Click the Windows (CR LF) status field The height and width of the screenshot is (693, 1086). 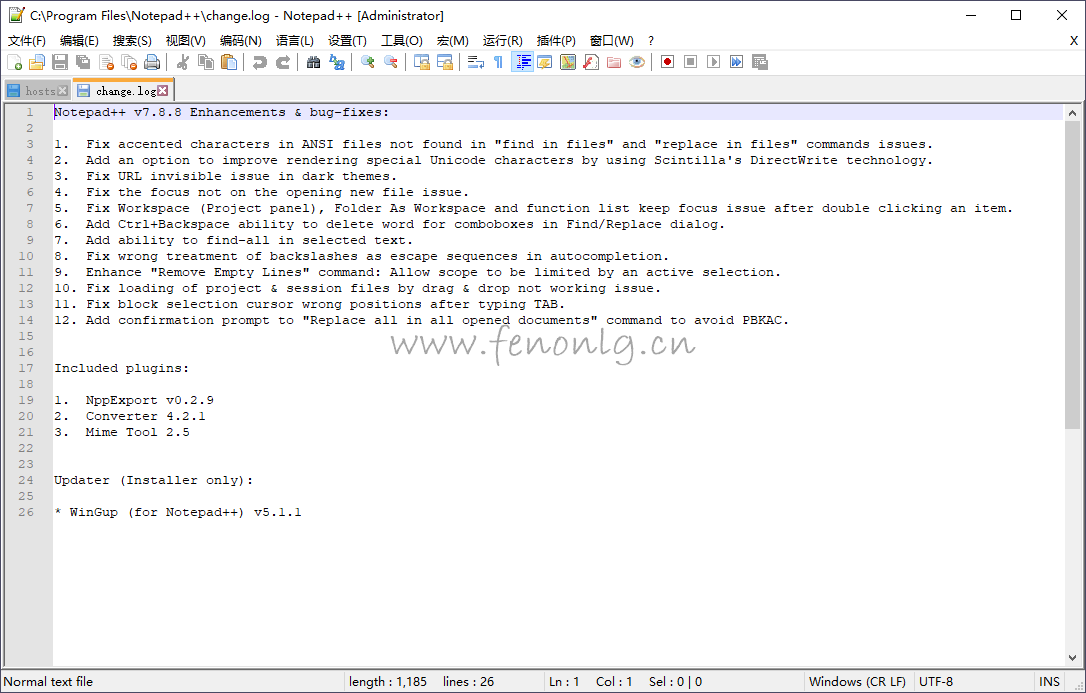(x=857, y=682)
